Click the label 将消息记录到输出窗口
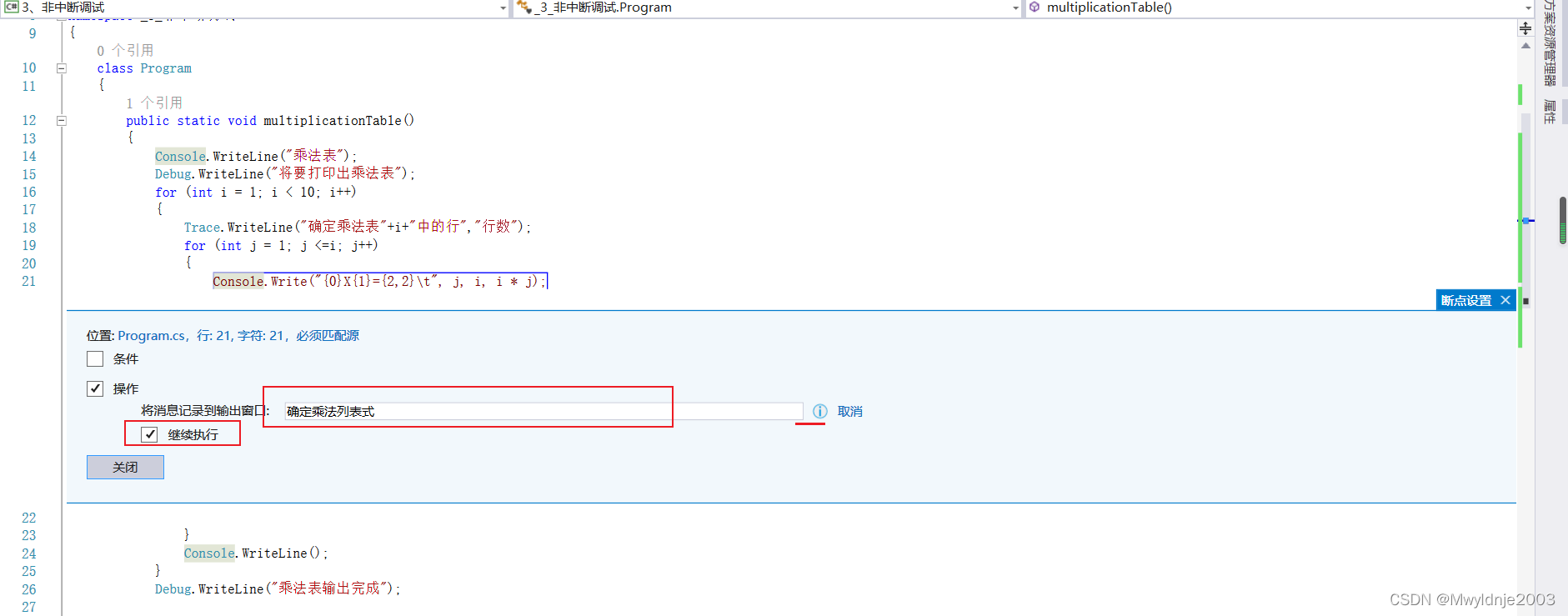Image resolution: width=1568 pixels, height=616 pixels. [x=205, y=410]
